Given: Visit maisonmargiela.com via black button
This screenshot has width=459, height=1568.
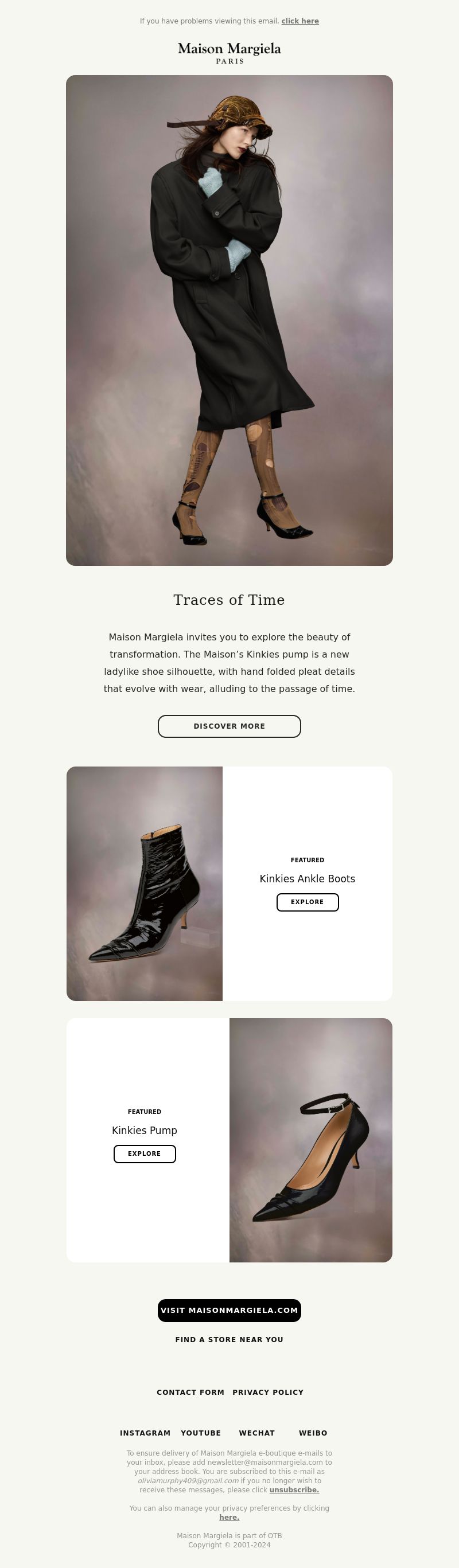Looking at the screenshot, I should [x=229, y=1311].
